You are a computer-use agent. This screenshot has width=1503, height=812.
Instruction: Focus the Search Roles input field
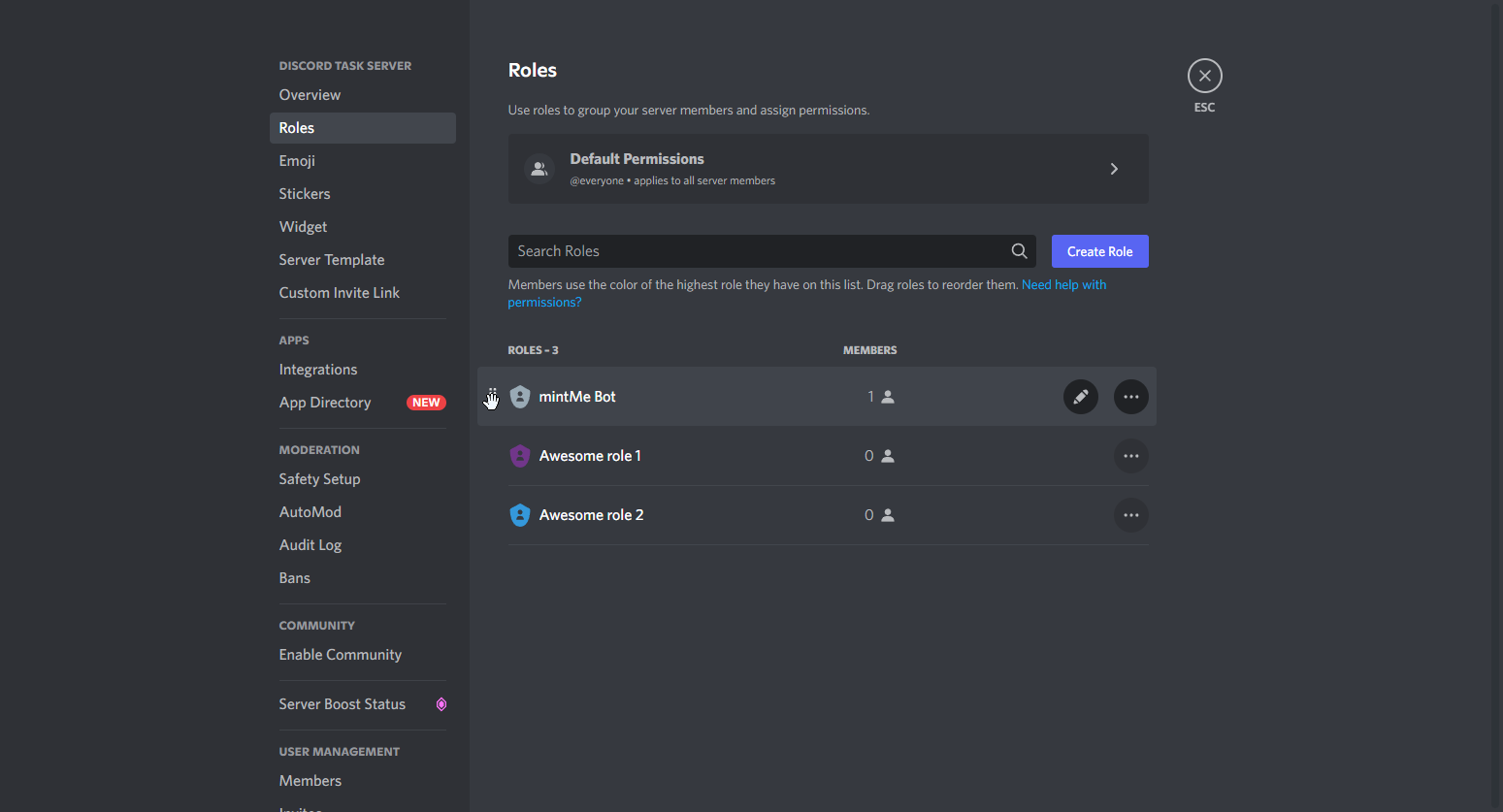757,251
